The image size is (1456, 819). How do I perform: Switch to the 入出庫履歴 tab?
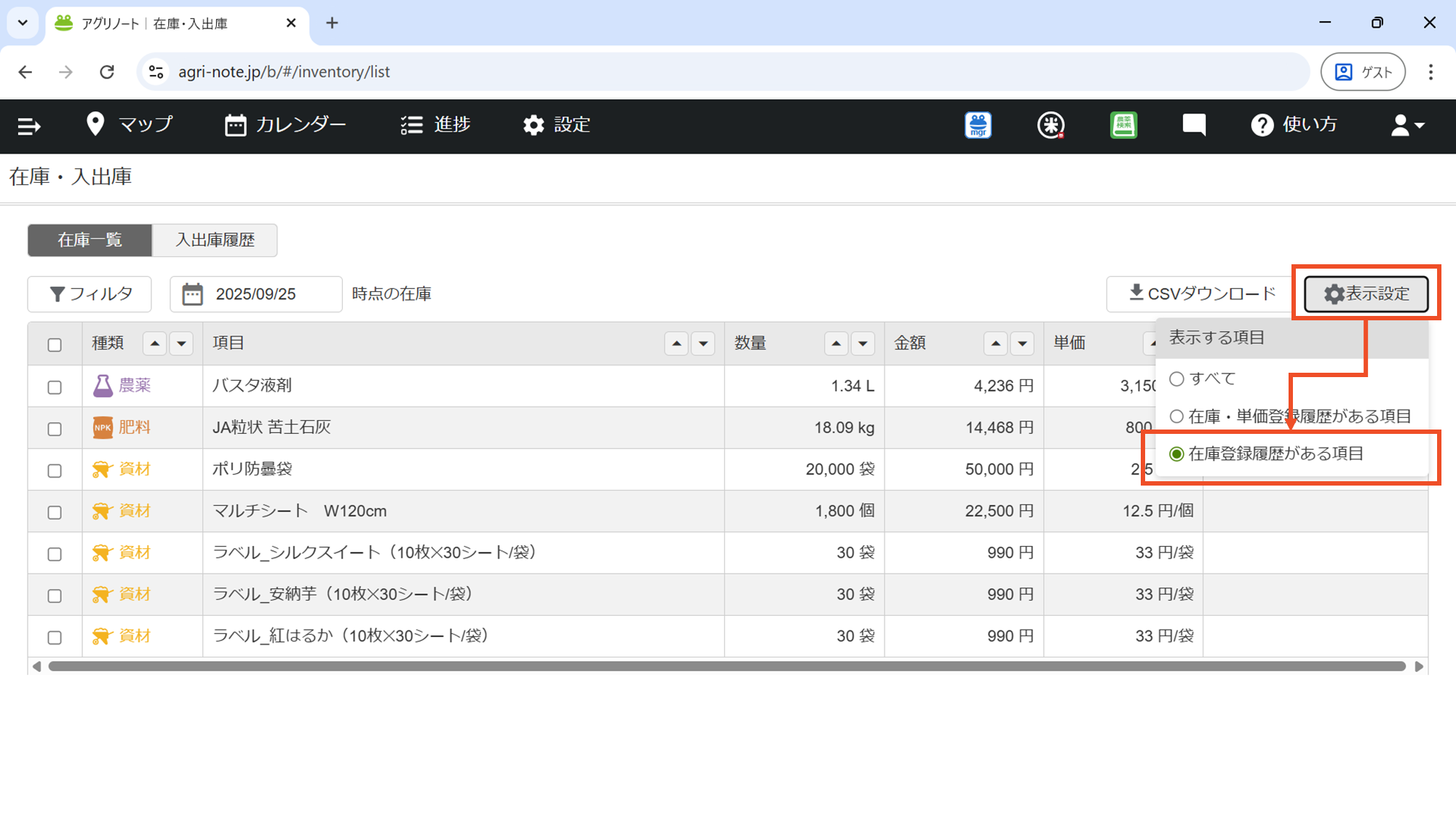tap(215, 240)
